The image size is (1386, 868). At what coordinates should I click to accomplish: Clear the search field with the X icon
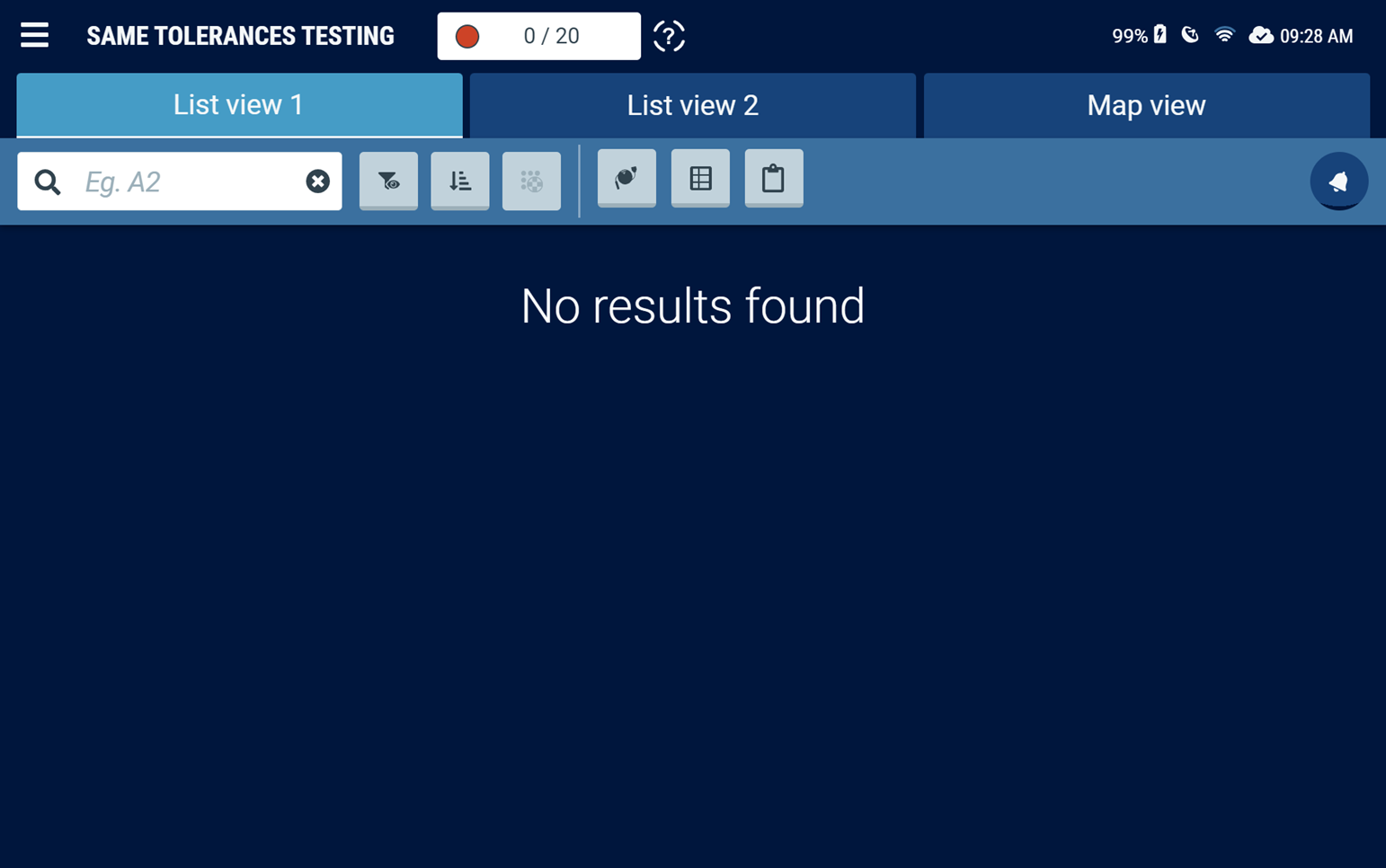[x=317, y=182]
